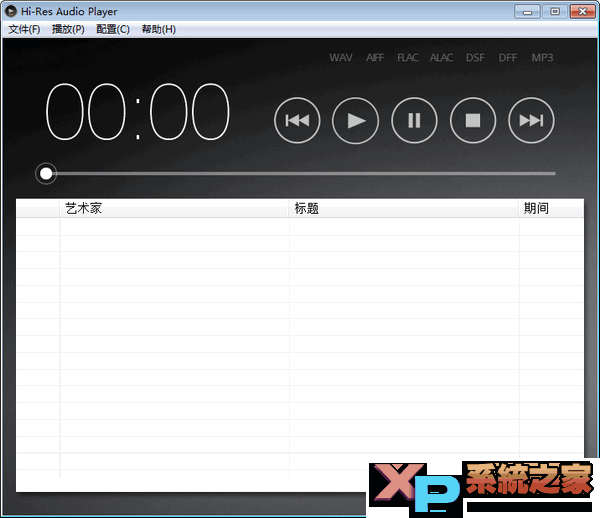600x518 pixels.
Task: Minimize the Hi-Res Audio Player window
Action: tap(527, 11)
